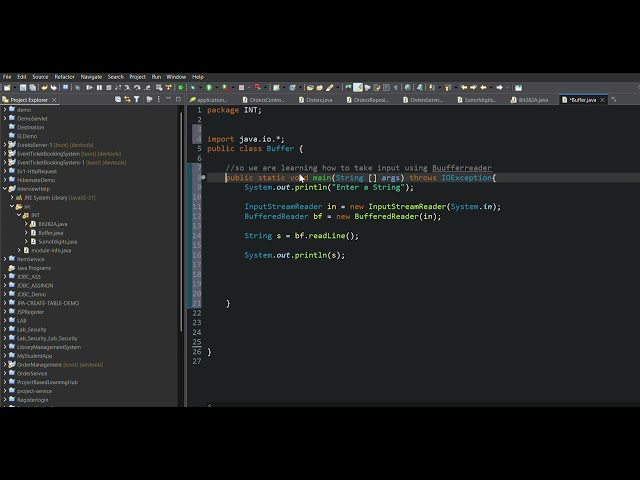Screen dimensions: 640x480
Task: Open the Source menu
Action: (40, 77)
